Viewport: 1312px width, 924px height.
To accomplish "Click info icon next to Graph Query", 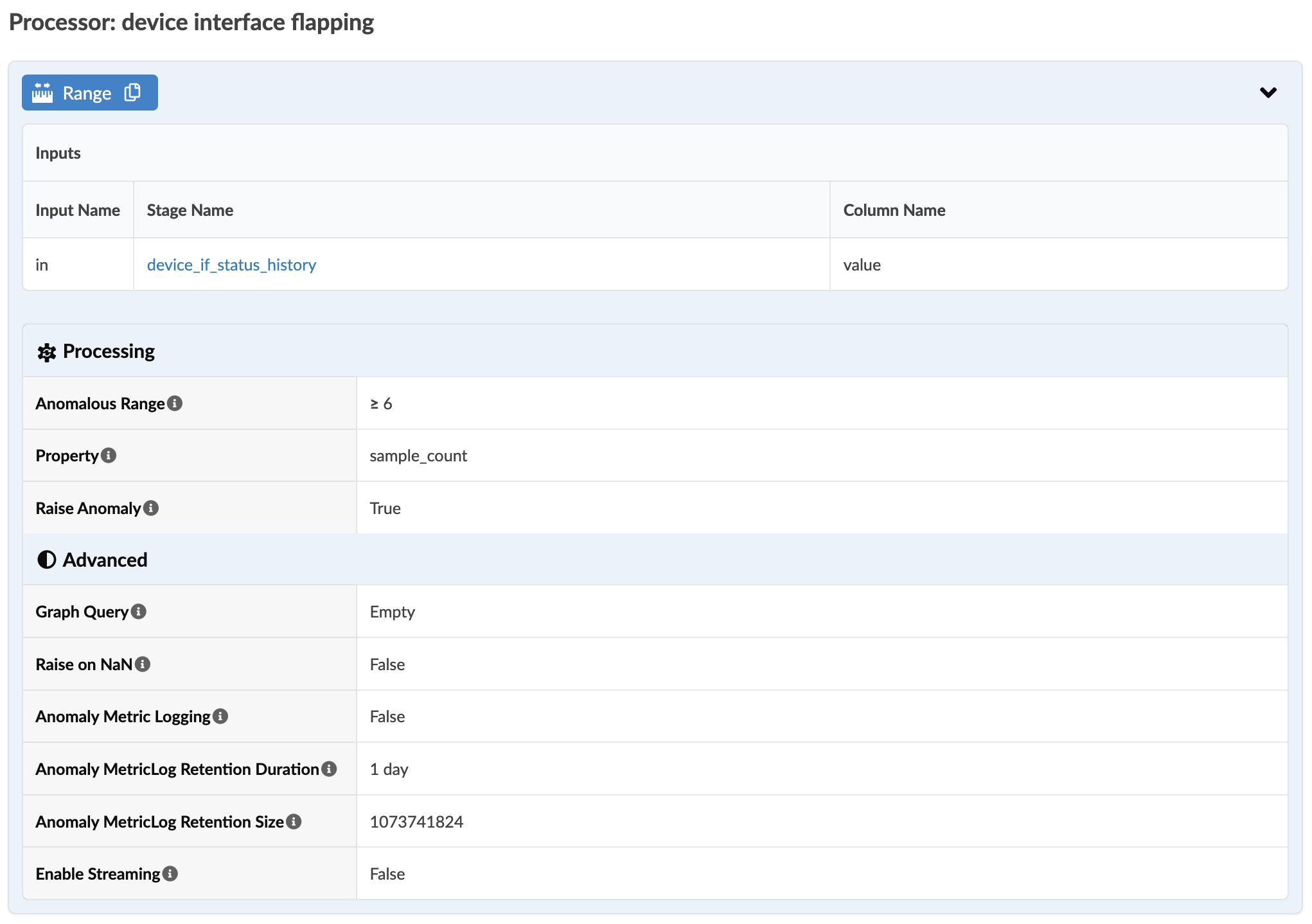I will click(139, 611).
